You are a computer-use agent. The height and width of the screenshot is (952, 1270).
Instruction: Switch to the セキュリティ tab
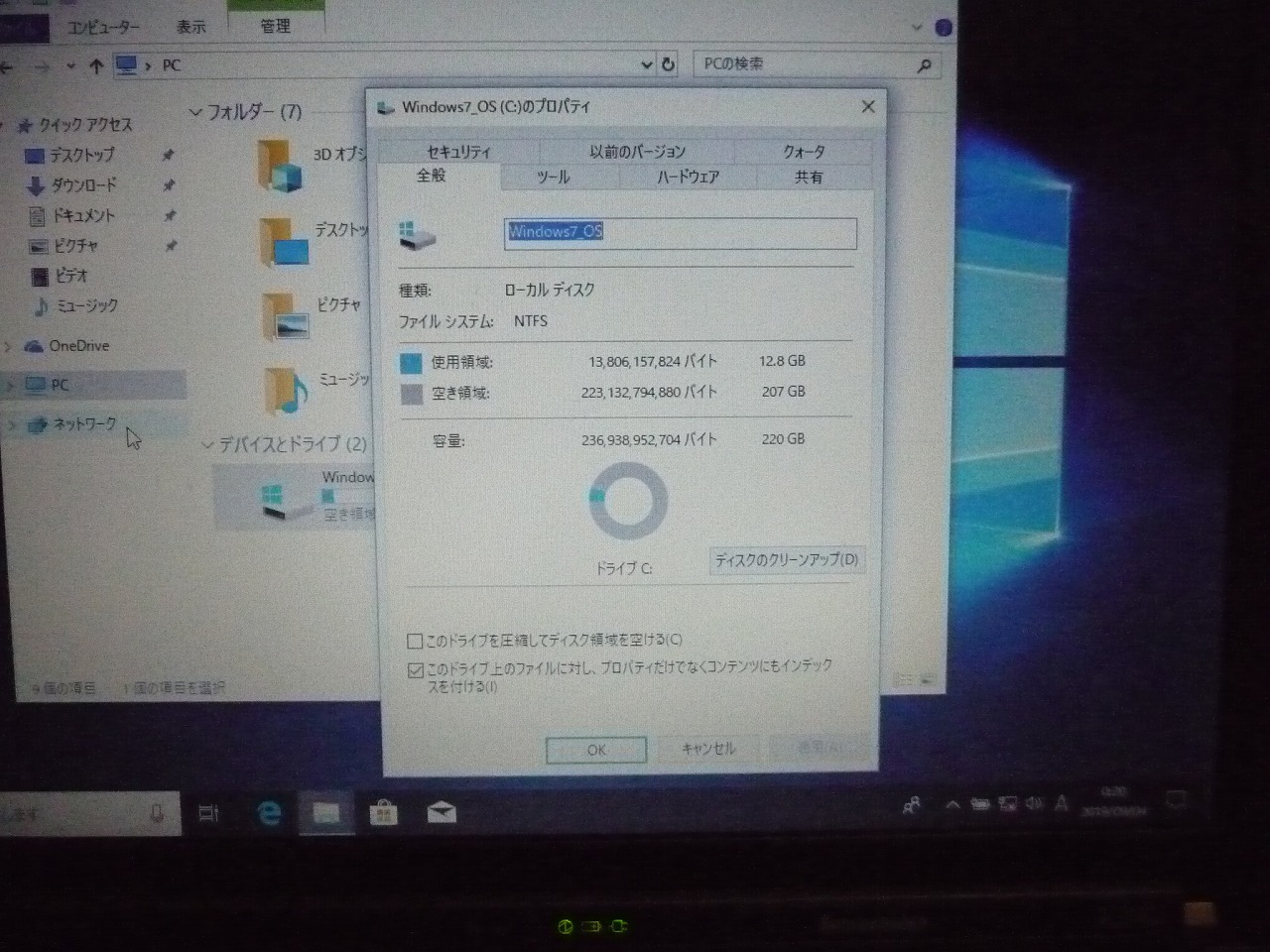[457, 152]
